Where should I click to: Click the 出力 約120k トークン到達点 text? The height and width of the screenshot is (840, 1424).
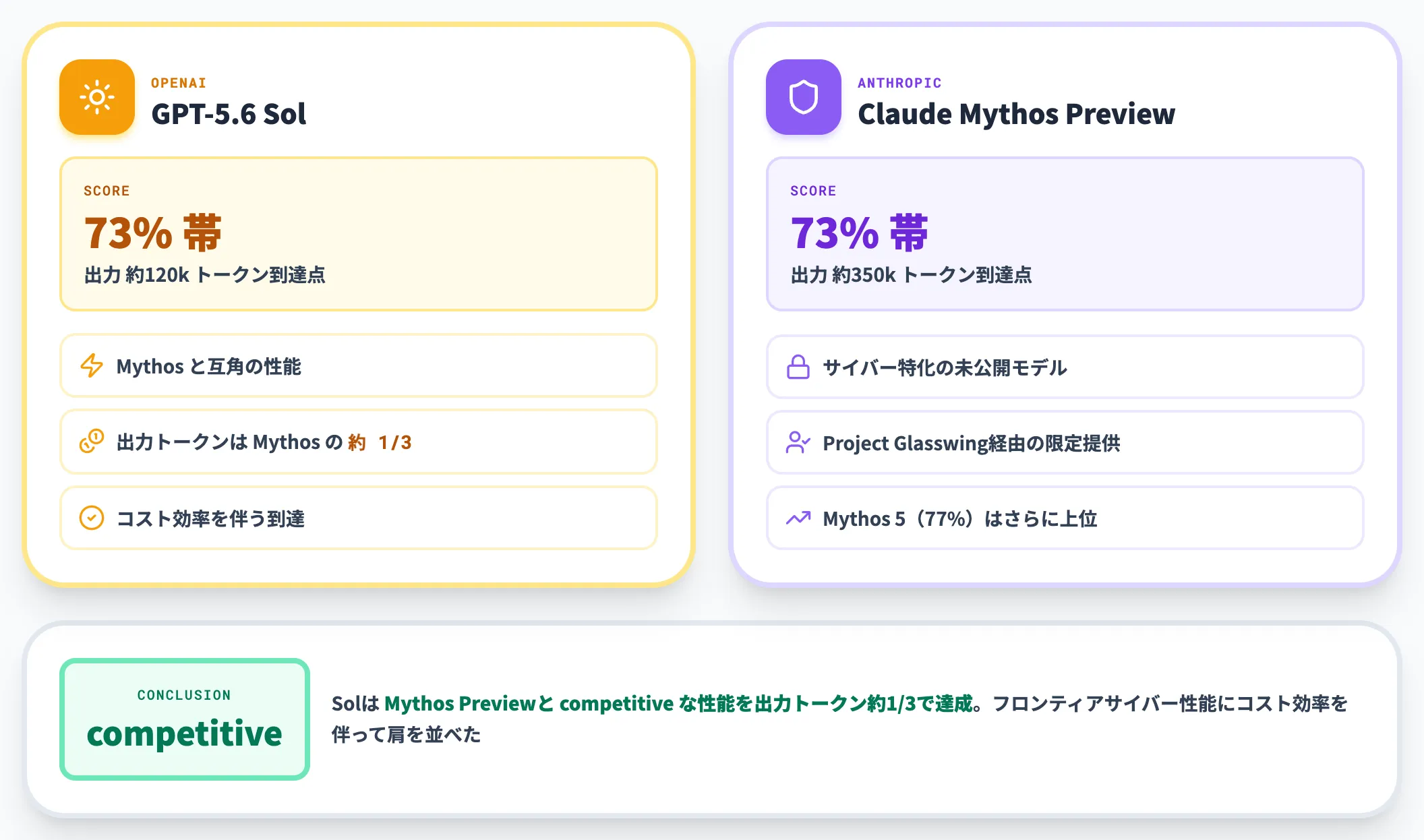pyautogui.click(x=204, y=274)
